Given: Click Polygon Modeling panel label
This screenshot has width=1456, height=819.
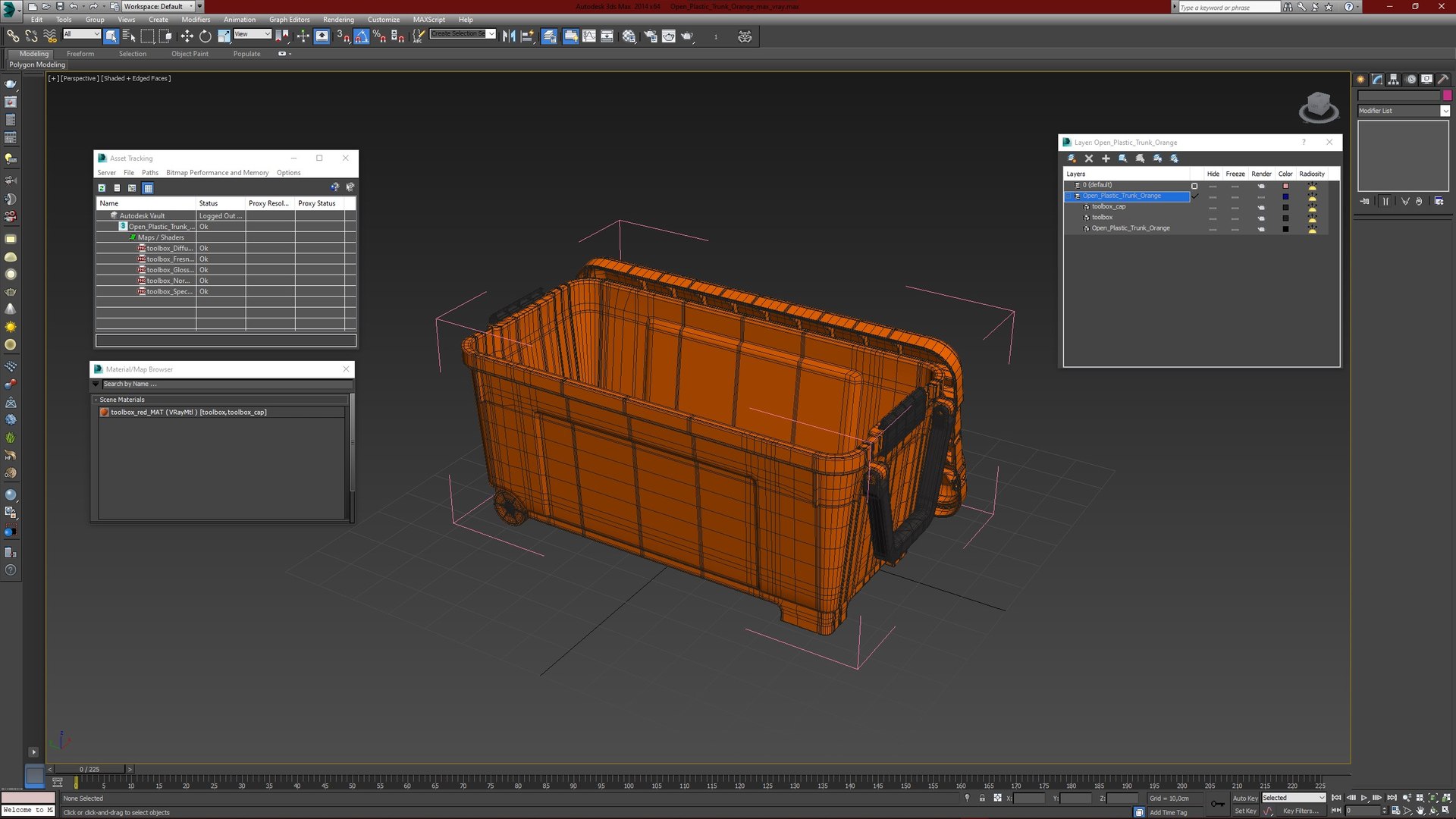Looking at the screenshot, I should [37, 64].
